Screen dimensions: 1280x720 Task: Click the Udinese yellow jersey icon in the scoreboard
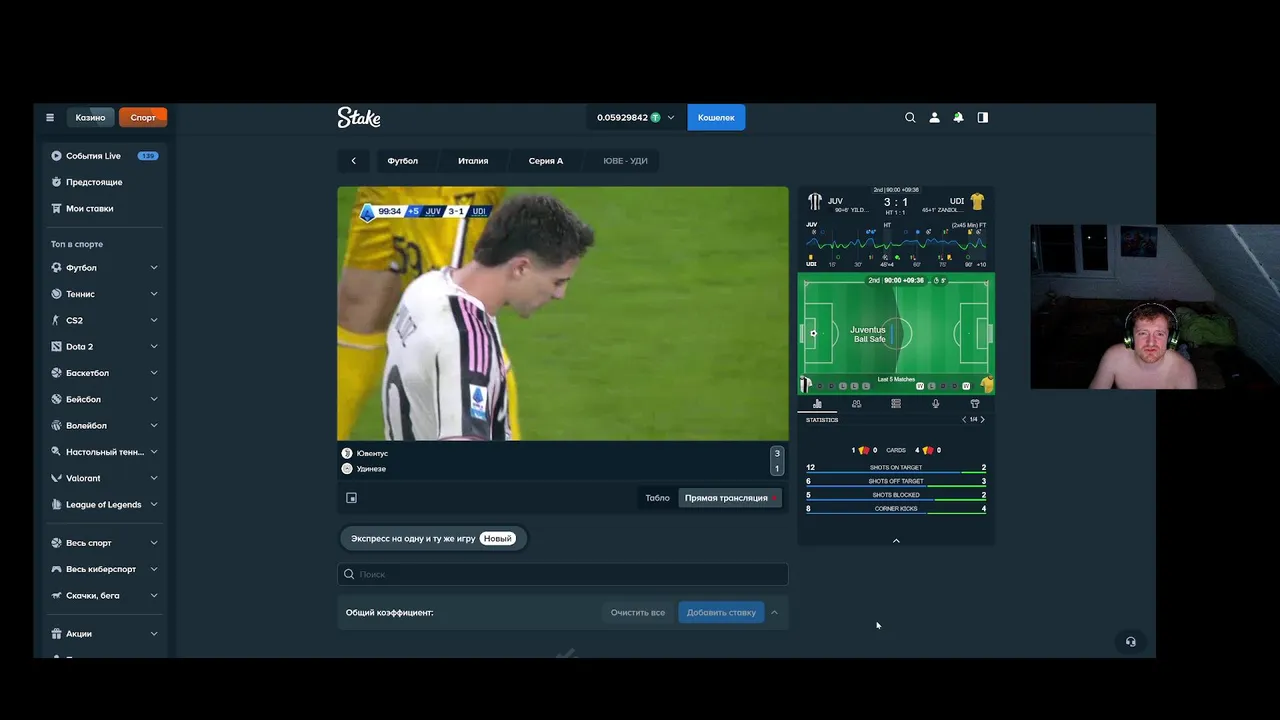pyautogui.click(x=977, y=202)
